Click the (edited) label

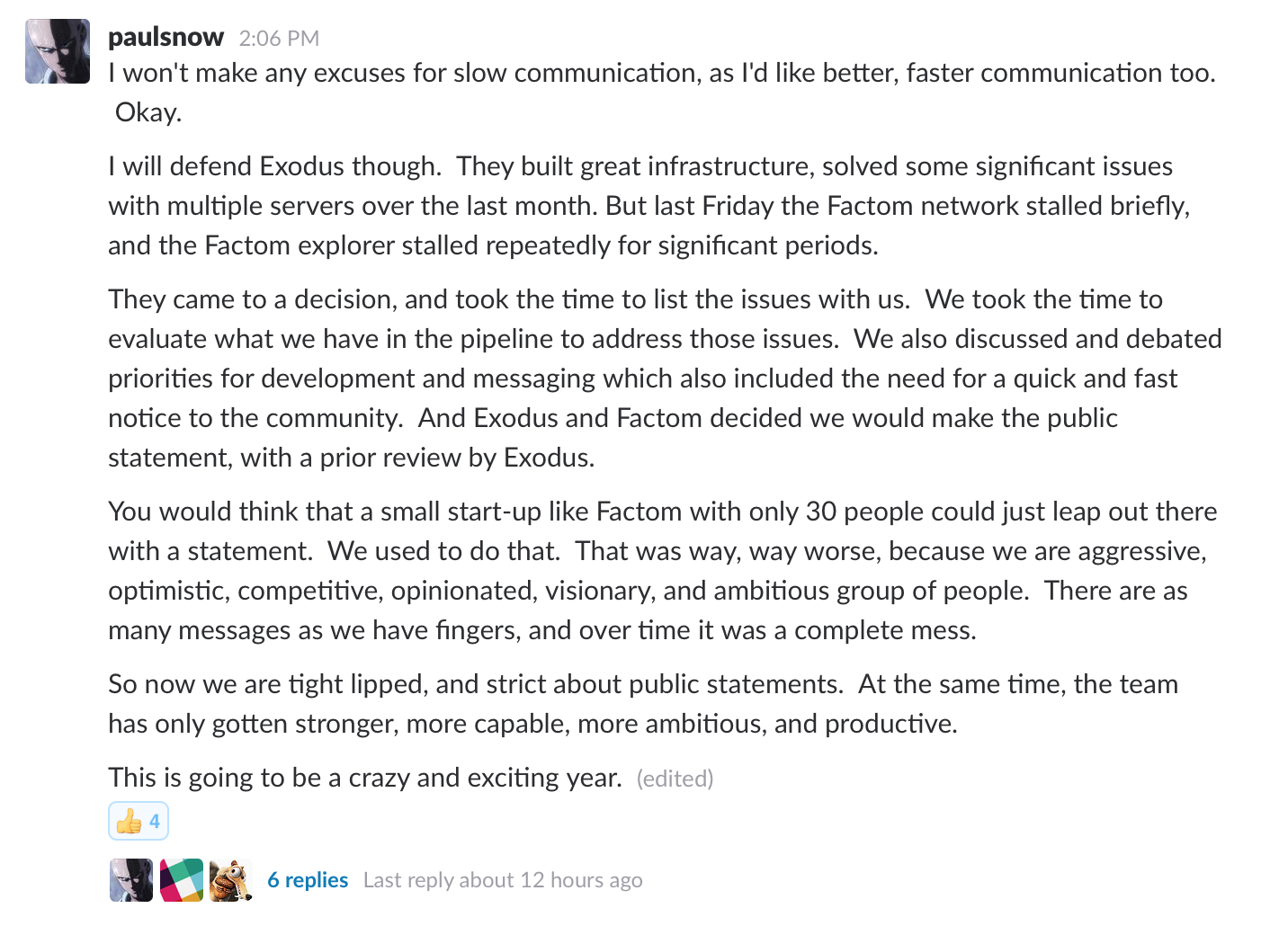tap(675, 779)
